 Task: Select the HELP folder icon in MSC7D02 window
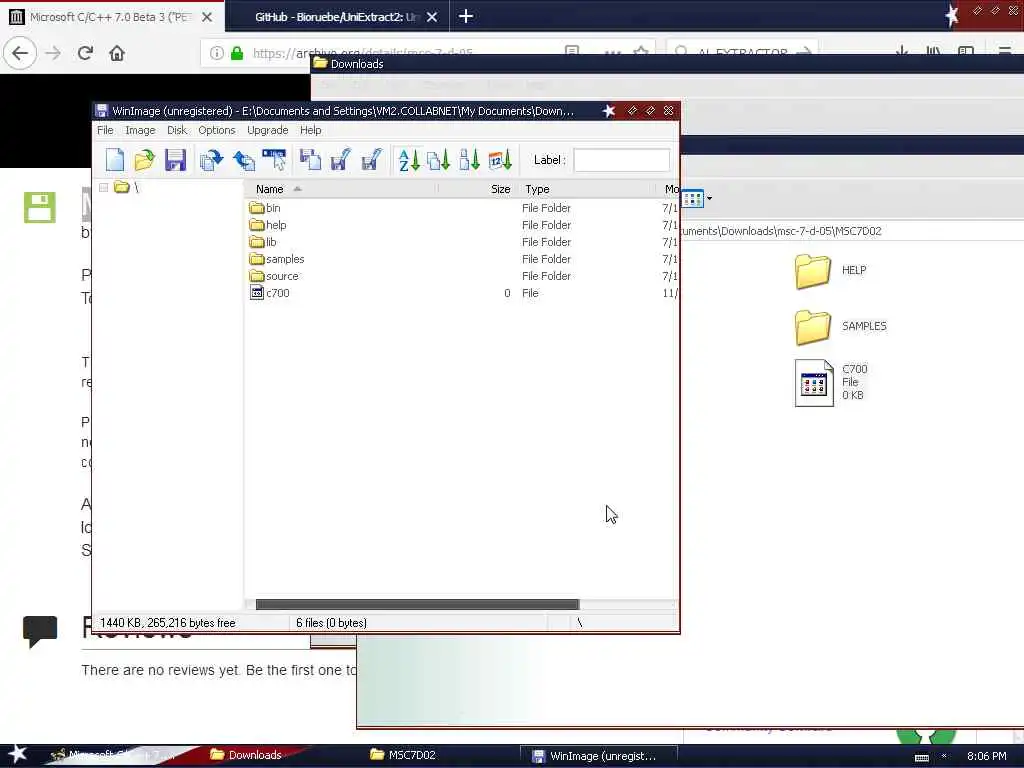tap(812, 271)
